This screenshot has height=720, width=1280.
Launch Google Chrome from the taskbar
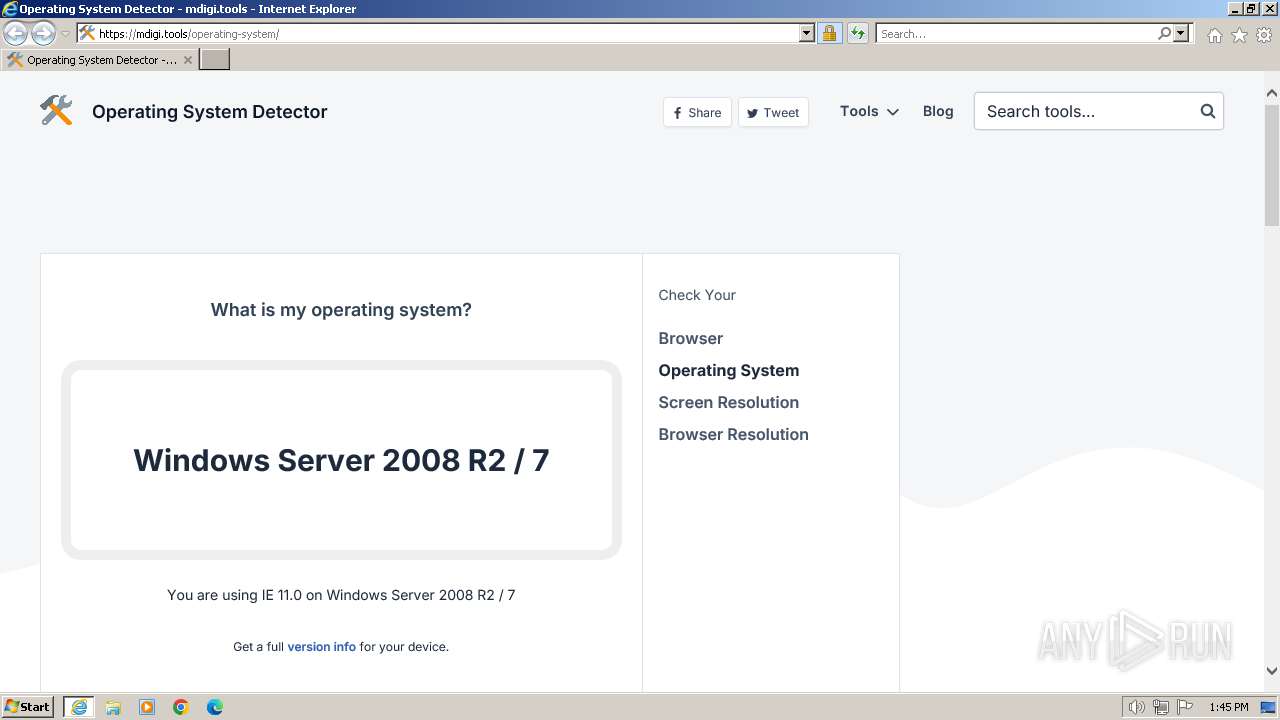click(181, 707)
